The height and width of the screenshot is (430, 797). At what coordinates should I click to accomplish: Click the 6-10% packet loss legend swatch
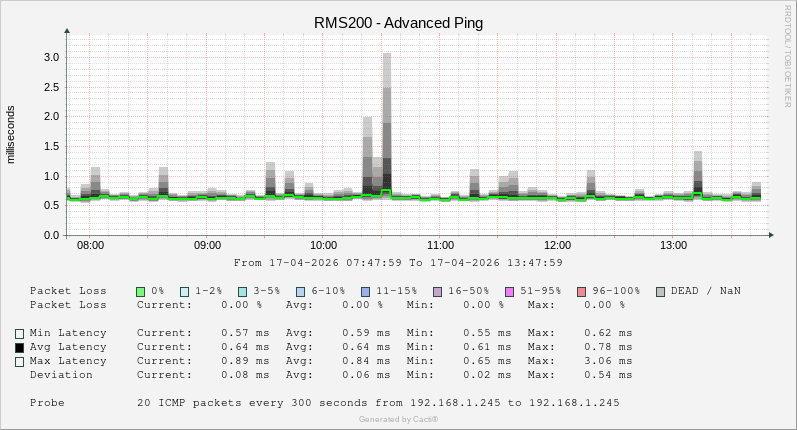[x=301, y=291]
